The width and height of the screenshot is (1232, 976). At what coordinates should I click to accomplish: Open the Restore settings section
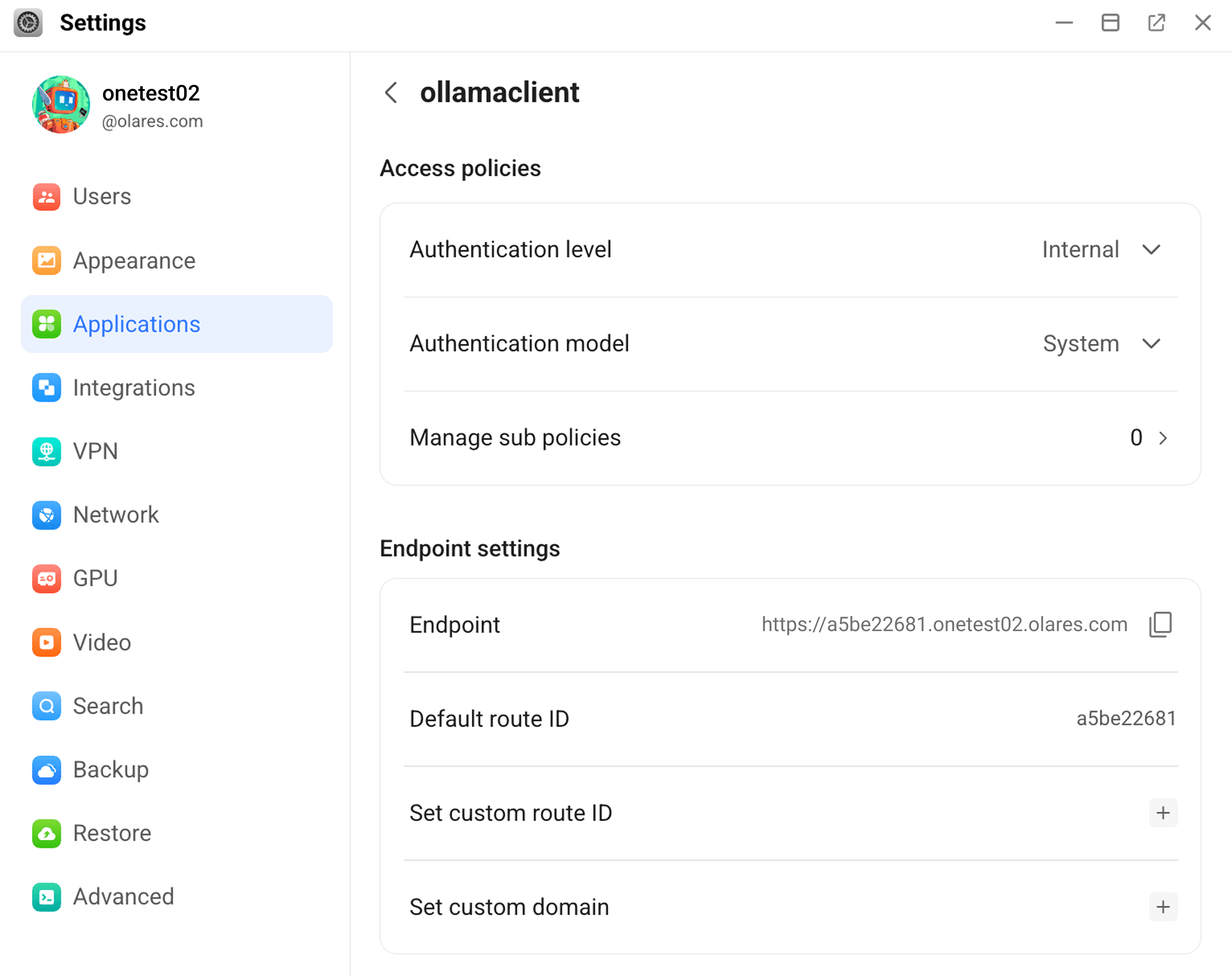point(111,833)
